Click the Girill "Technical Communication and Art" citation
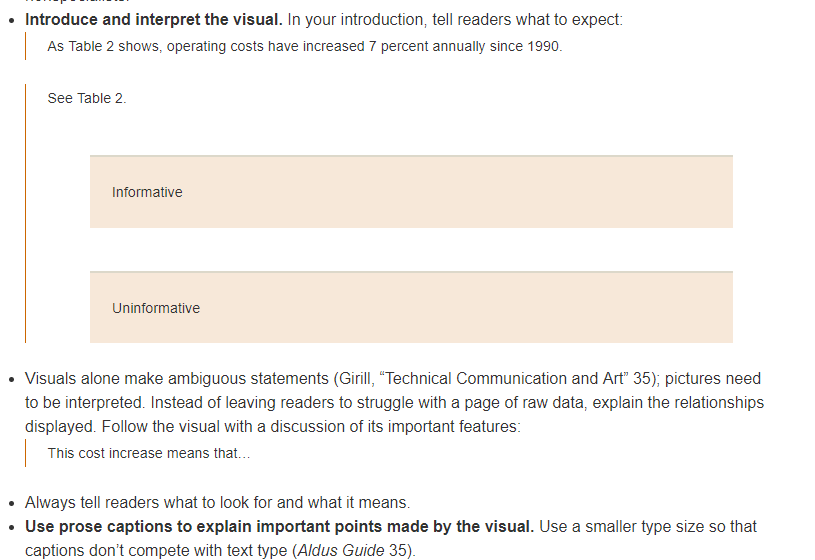This screenshot has width=815, height=560. 495,379
